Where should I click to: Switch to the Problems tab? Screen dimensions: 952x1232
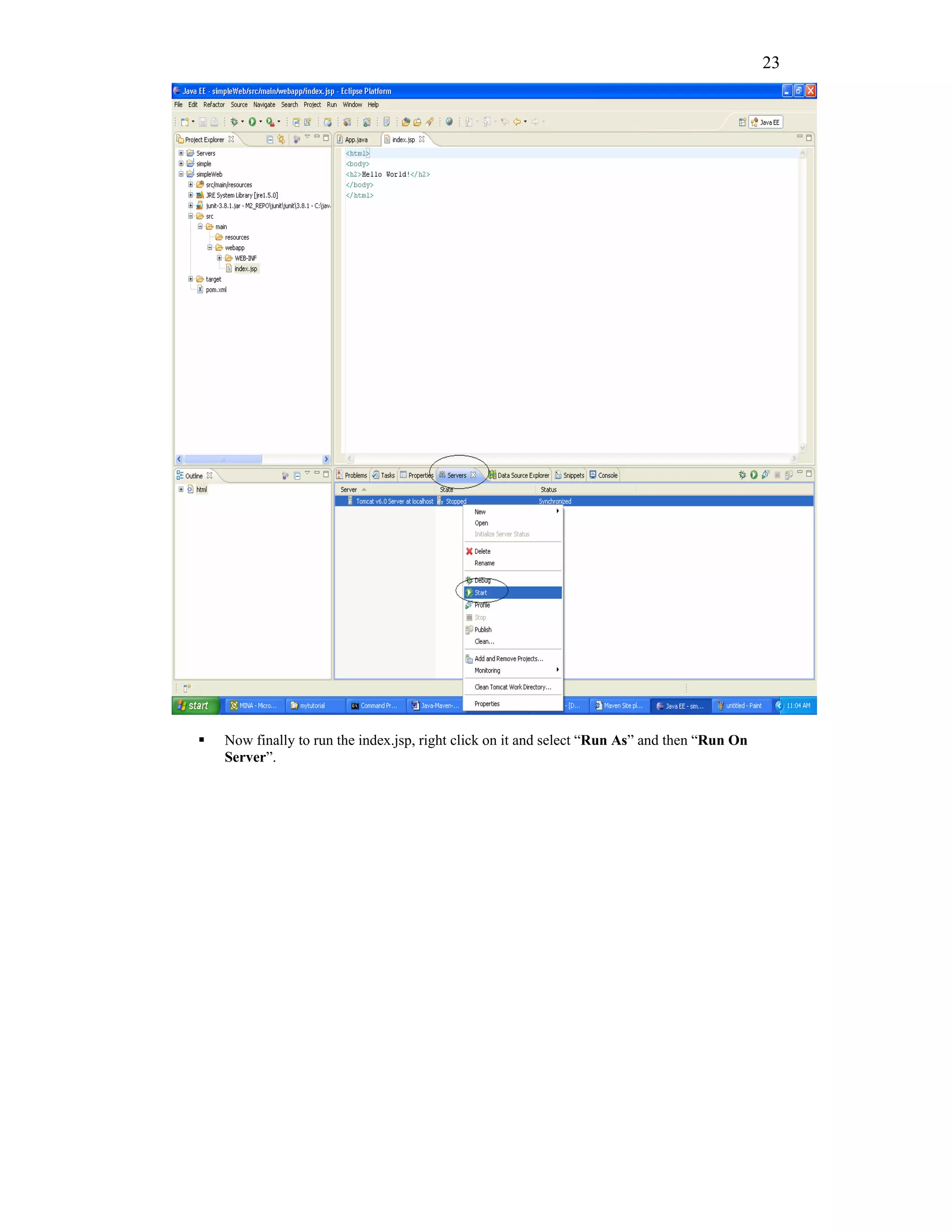(x=351, y=476)
